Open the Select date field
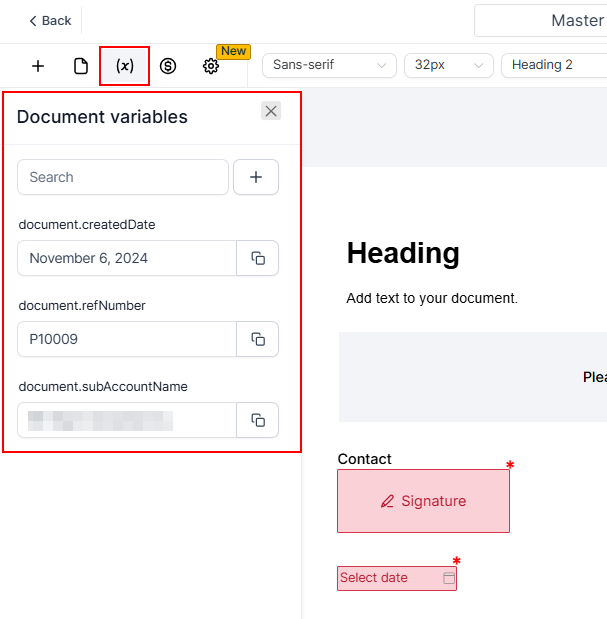The width and height of the screenshot is (607, 619). pyautogui.click(x=388, y=578)
